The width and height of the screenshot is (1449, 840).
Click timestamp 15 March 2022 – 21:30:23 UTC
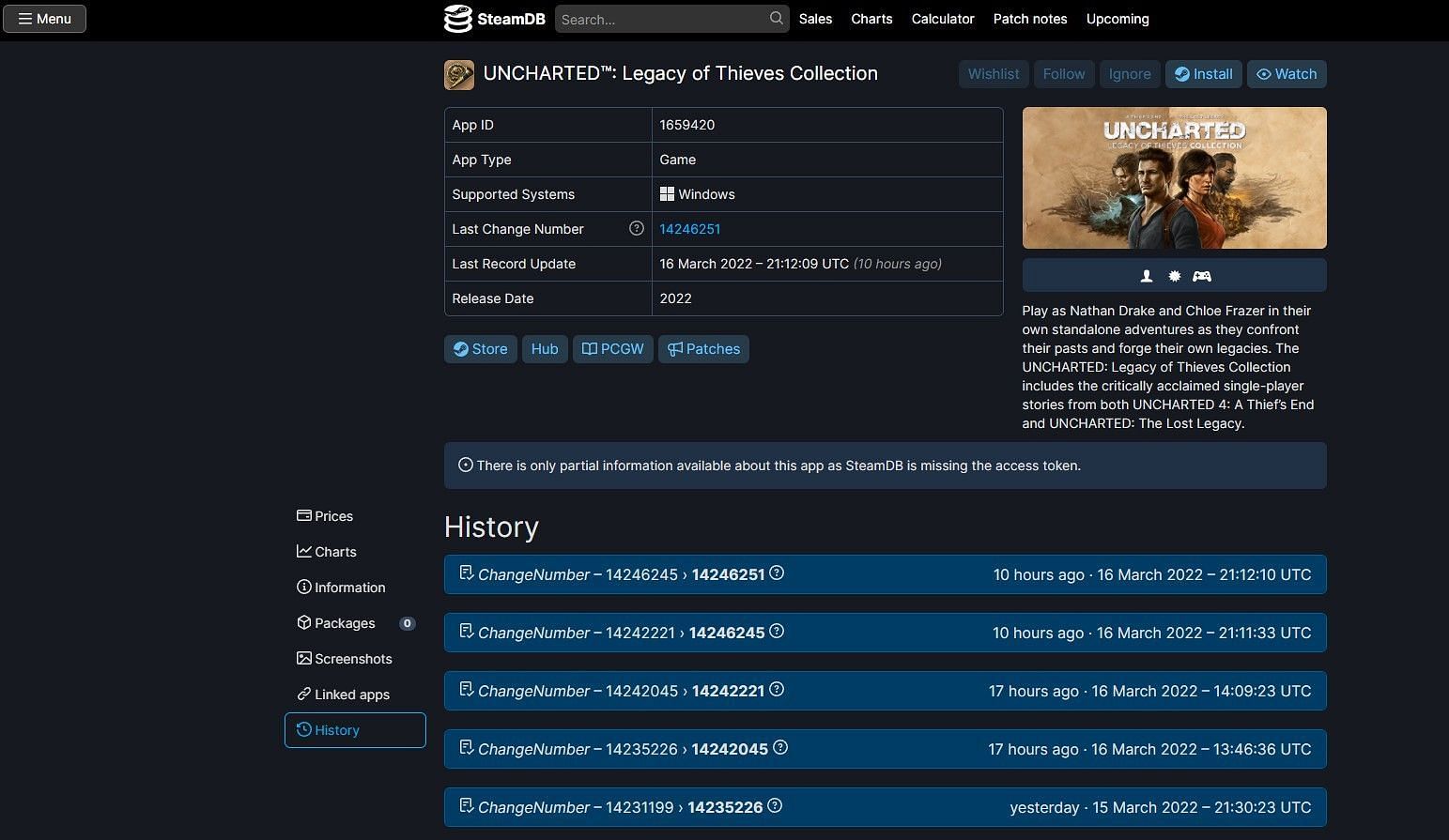click(x=1202, y=807)
